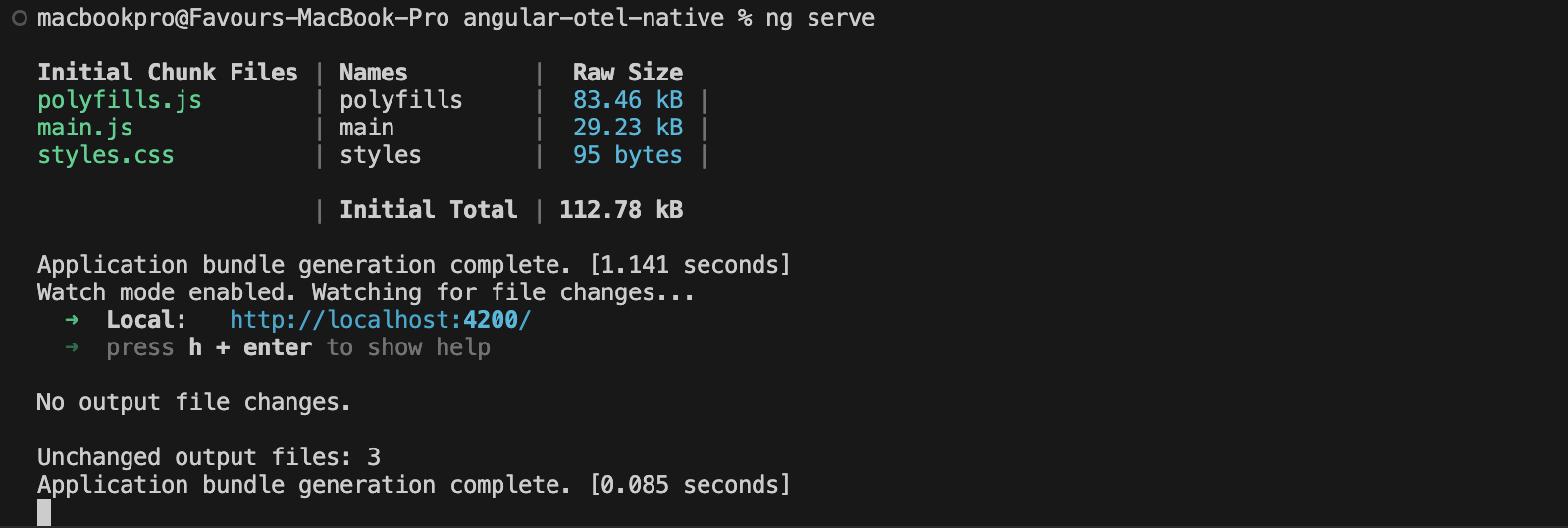This screenshot has width=1568, height=528.
Task: Open the http://localhost:4200/ link
Action: (380, 320)
